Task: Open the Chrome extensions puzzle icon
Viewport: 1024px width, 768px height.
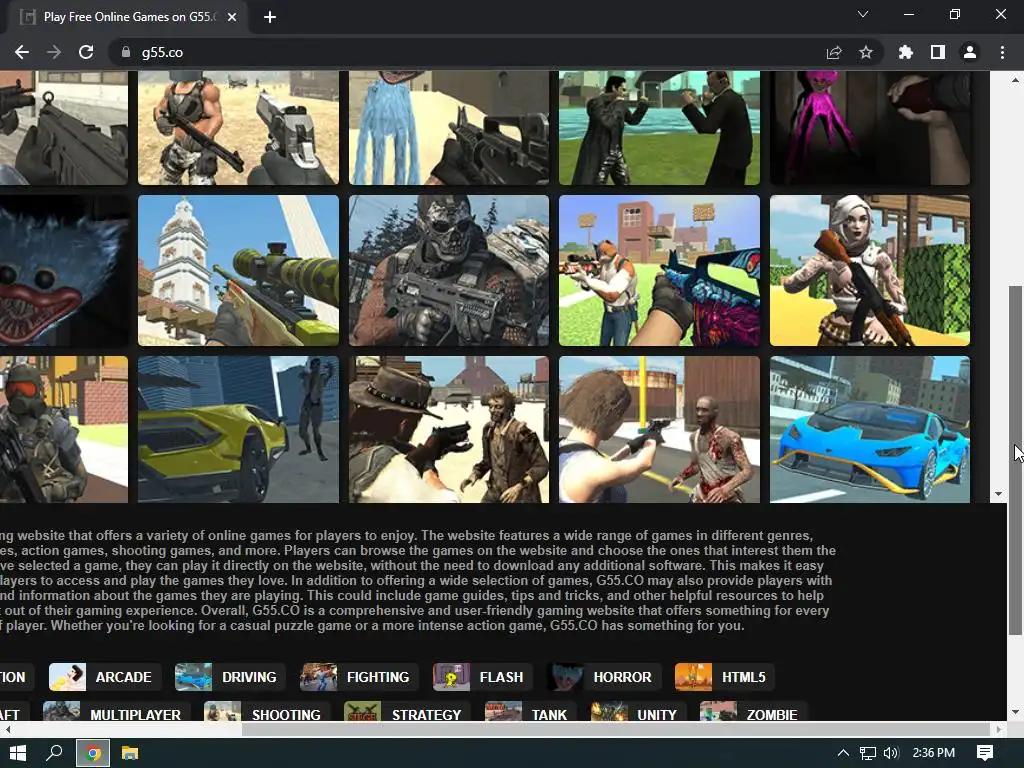Action: [906, 52]
